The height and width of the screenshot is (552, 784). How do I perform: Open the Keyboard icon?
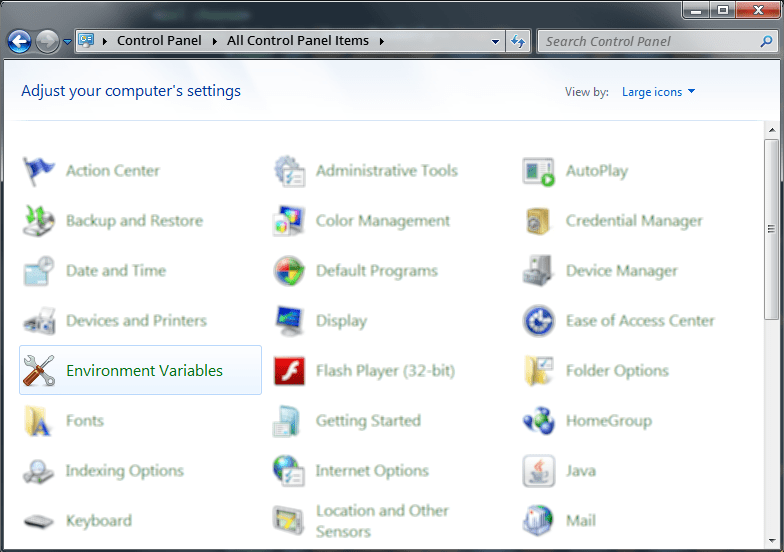click(x=38, y=522)
